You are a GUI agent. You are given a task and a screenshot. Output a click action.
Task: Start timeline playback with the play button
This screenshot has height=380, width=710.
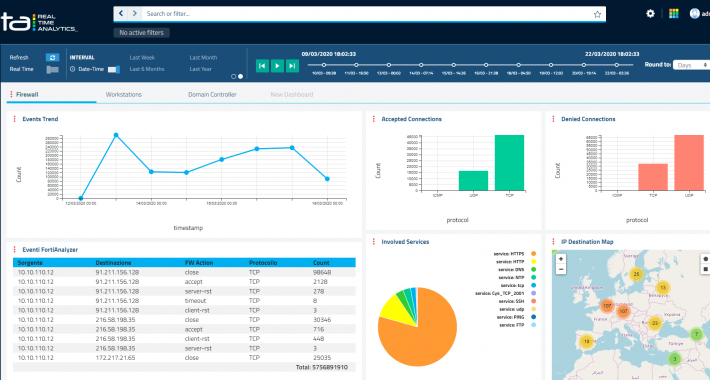pyautogui.click(x=277, y=66)
